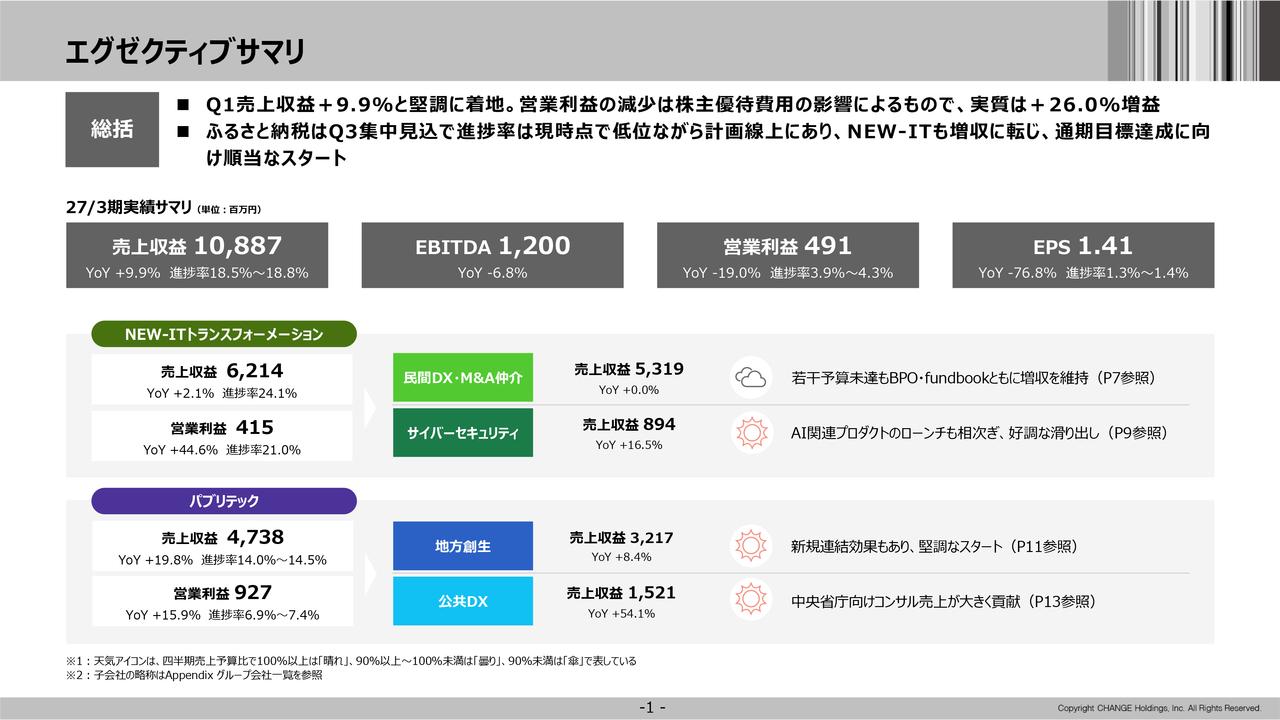This screenshot has height=720, width=1280.
Task: Click the YoY +0.0% figure
Action: [629, 391]
